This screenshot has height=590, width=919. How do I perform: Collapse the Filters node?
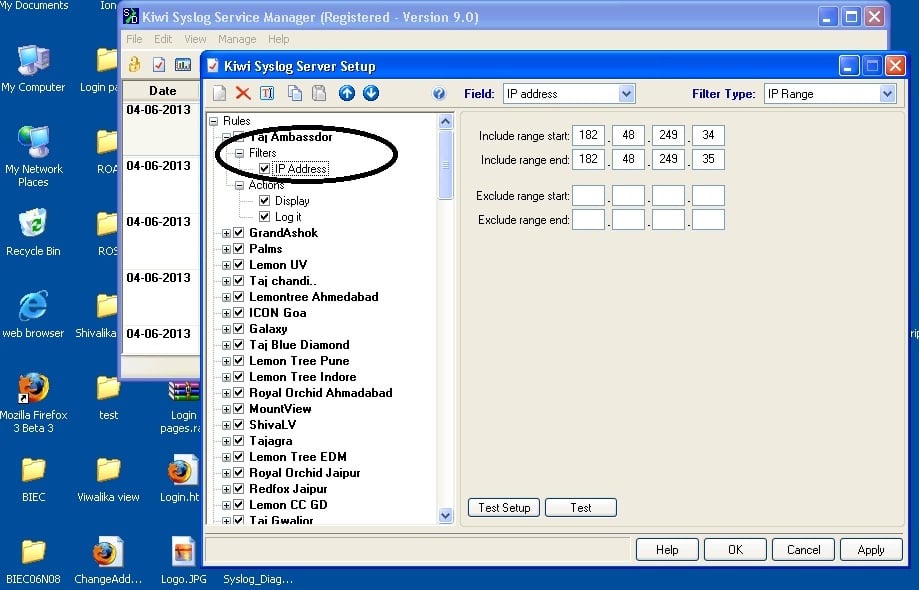(x=239, y=153)
